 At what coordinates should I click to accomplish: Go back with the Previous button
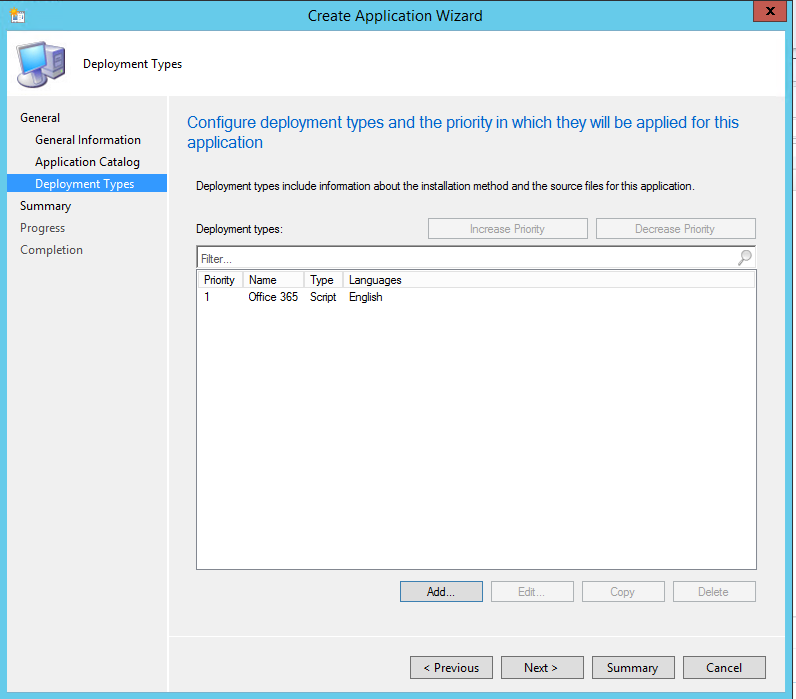(x=451, y=668)
